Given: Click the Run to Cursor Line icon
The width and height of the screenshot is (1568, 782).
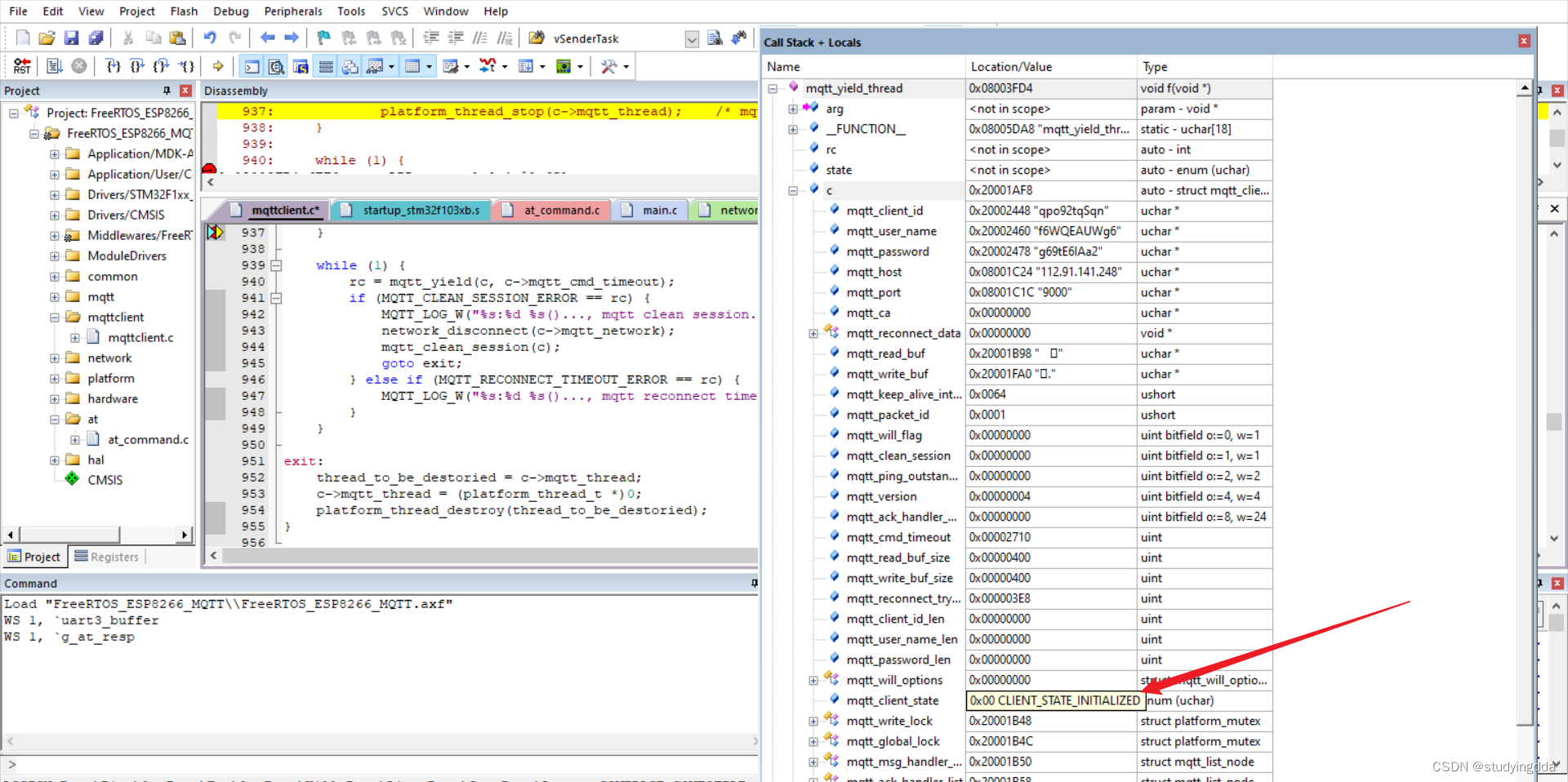Looking at the screenshot, I should tap(186, 66).
